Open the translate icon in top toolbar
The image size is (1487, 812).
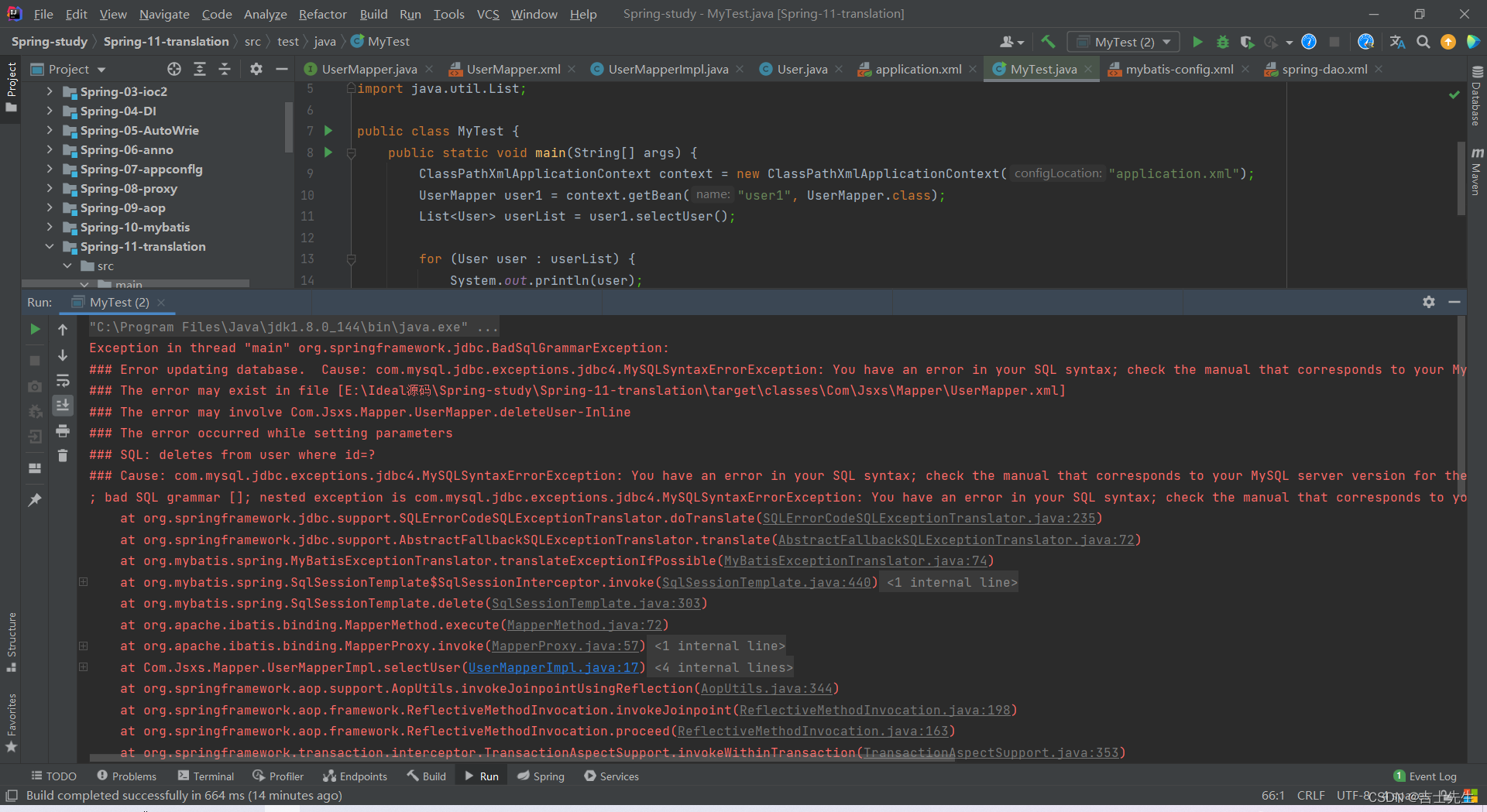pos(1397,42)
